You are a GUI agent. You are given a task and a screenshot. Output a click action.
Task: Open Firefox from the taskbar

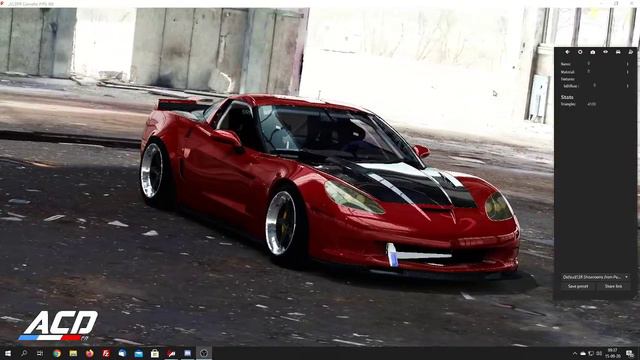tap(89, 353)
